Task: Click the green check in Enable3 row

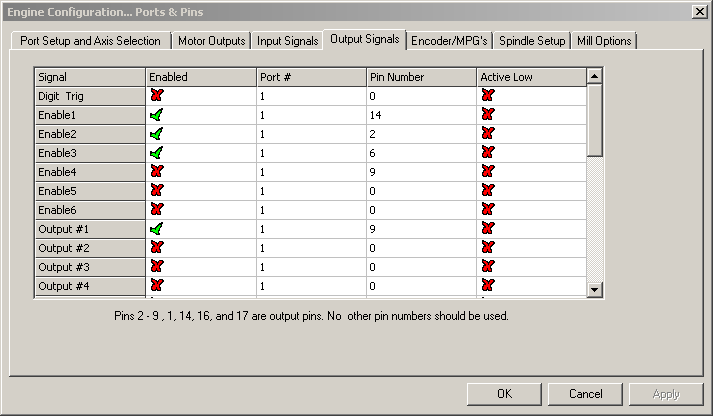Action: tap(157, 153)
